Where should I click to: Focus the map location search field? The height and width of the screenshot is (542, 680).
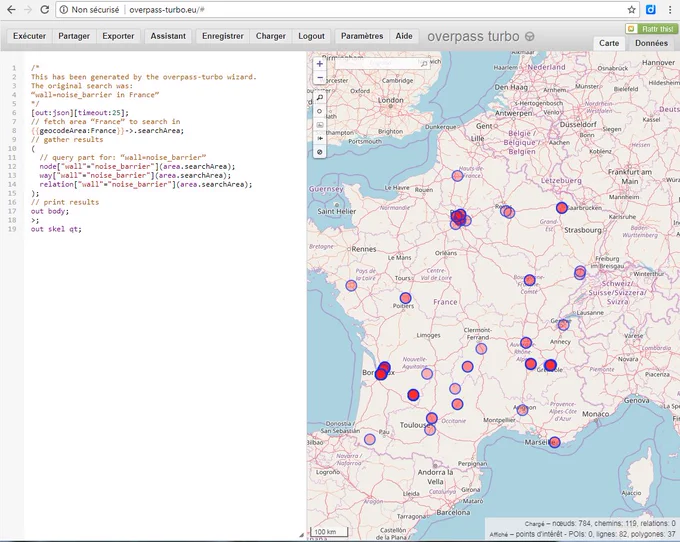point(376,64)
